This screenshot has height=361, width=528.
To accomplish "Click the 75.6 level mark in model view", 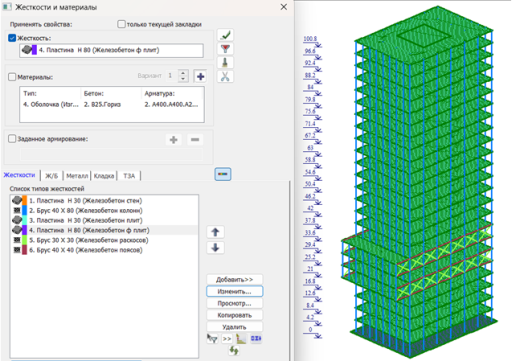I will (310, 111).
